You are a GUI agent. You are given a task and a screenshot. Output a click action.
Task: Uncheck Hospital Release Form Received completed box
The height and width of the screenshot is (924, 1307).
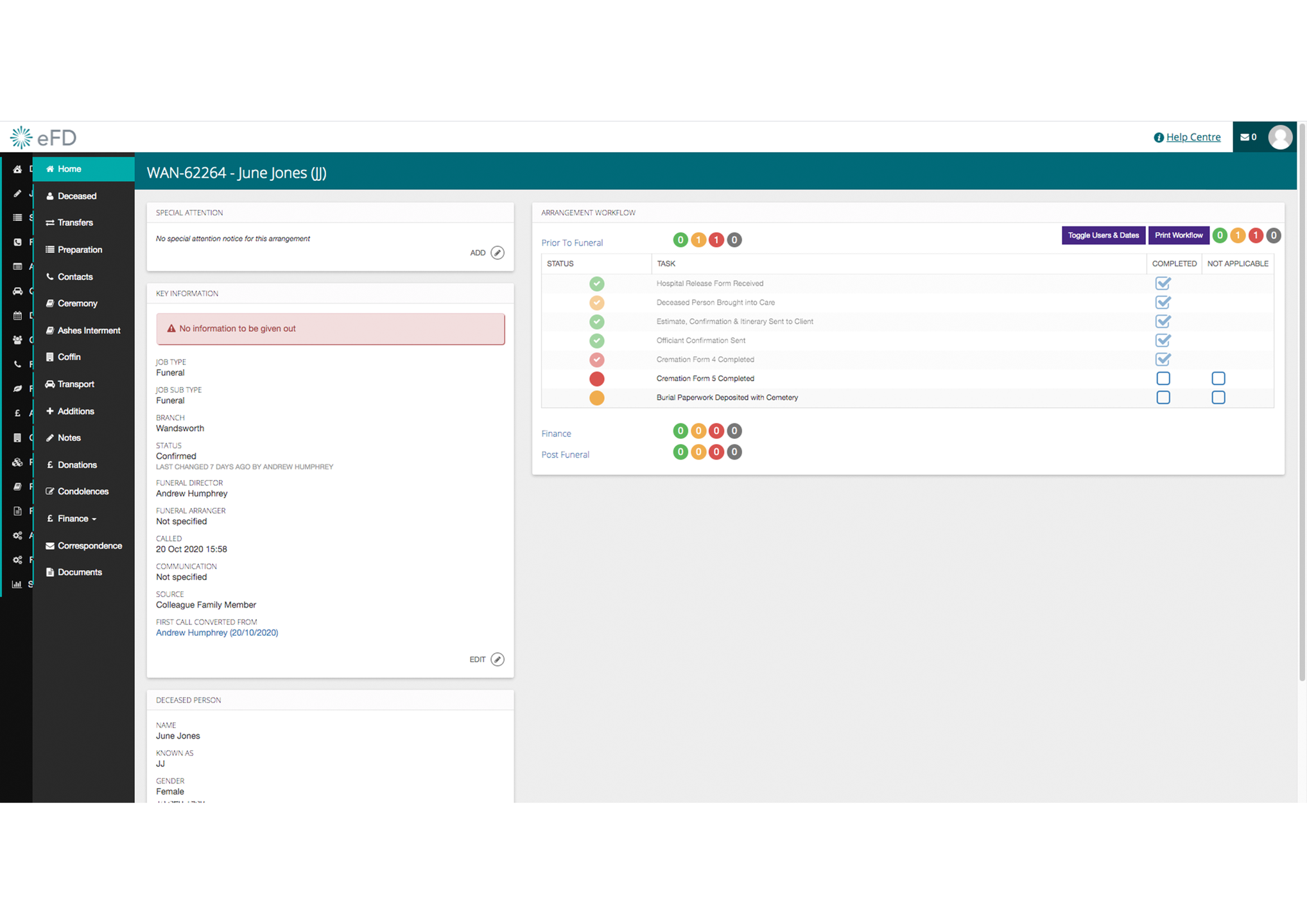click(x=1163, y=283)
